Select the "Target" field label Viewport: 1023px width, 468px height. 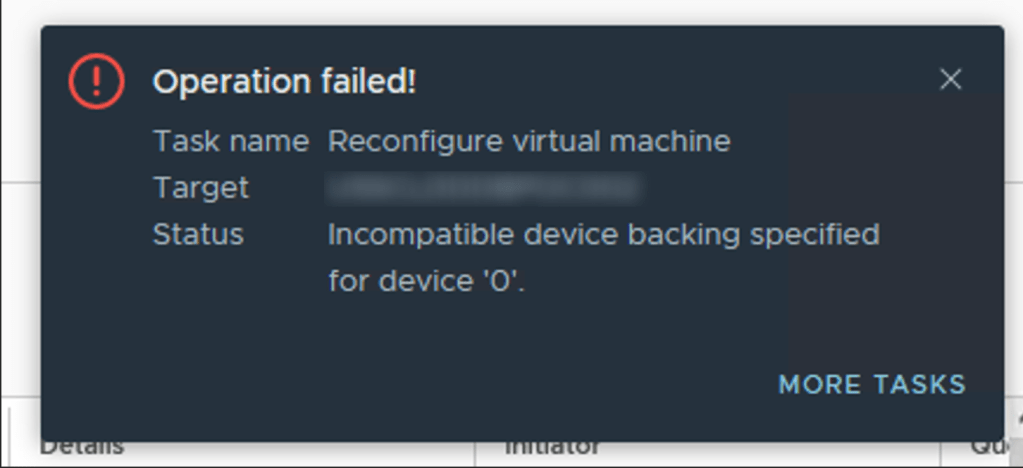coord(200,188)
